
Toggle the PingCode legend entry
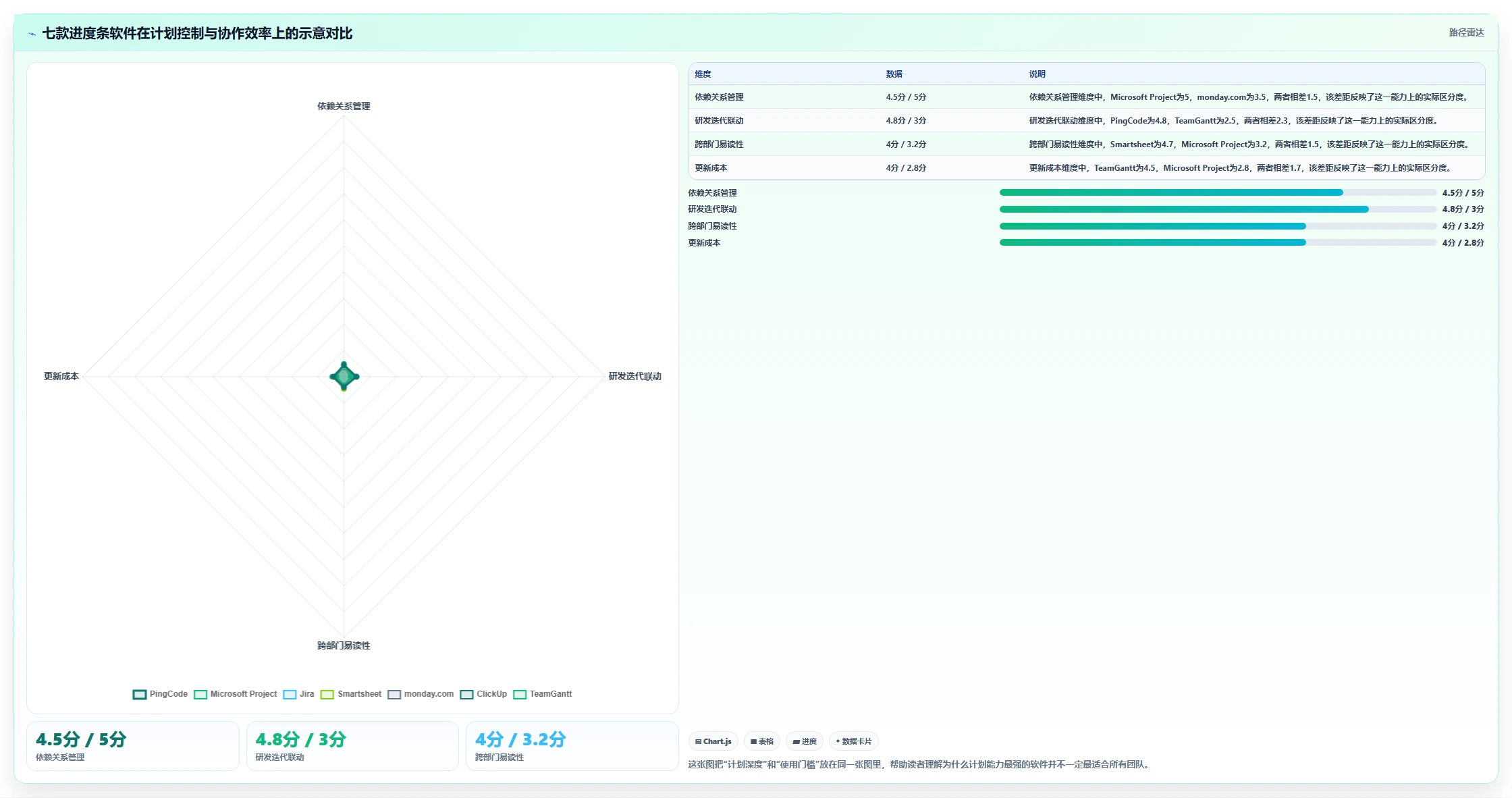click(x=161, y=694)
